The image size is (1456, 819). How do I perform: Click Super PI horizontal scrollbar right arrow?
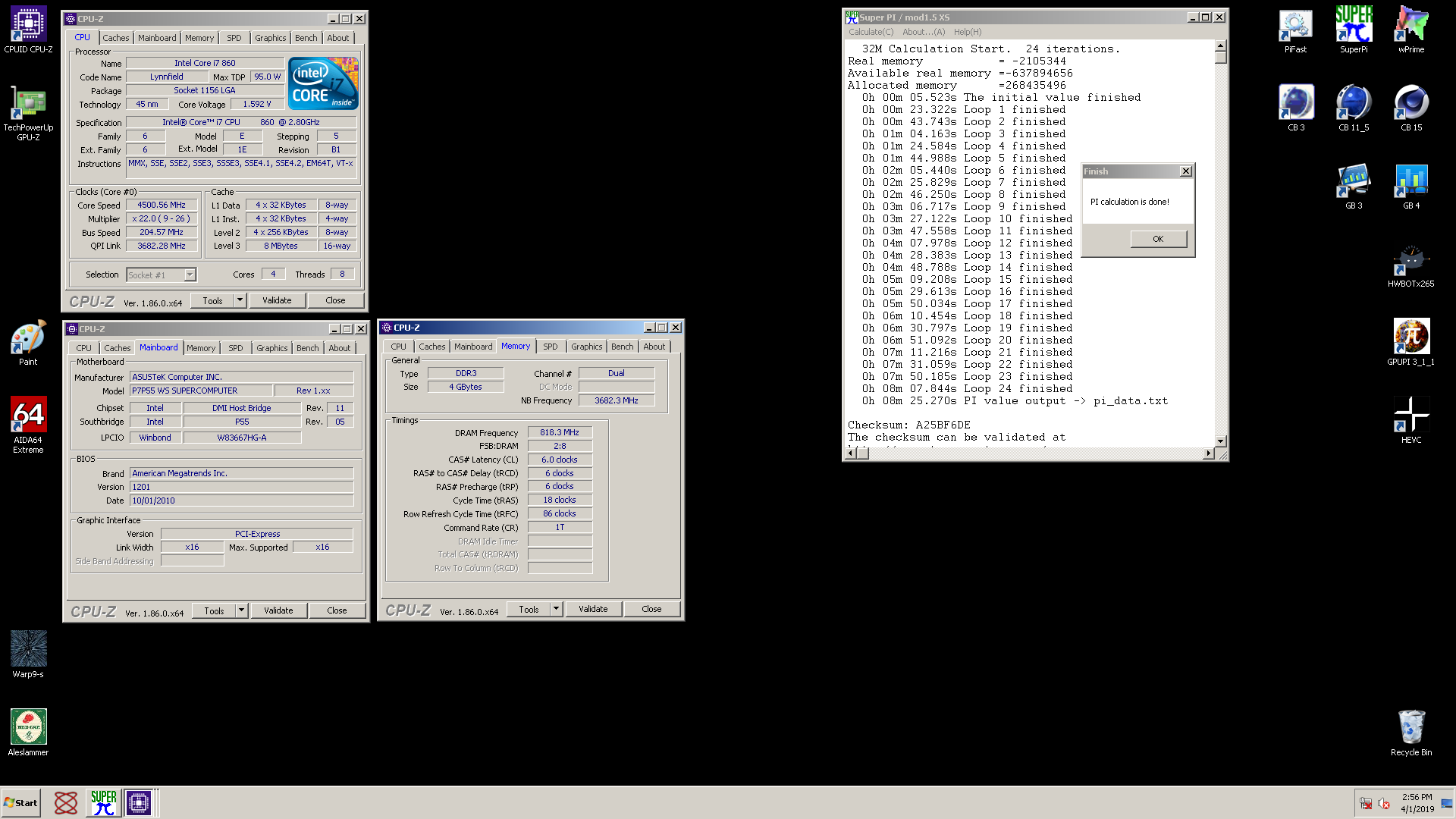(1208, 453)
